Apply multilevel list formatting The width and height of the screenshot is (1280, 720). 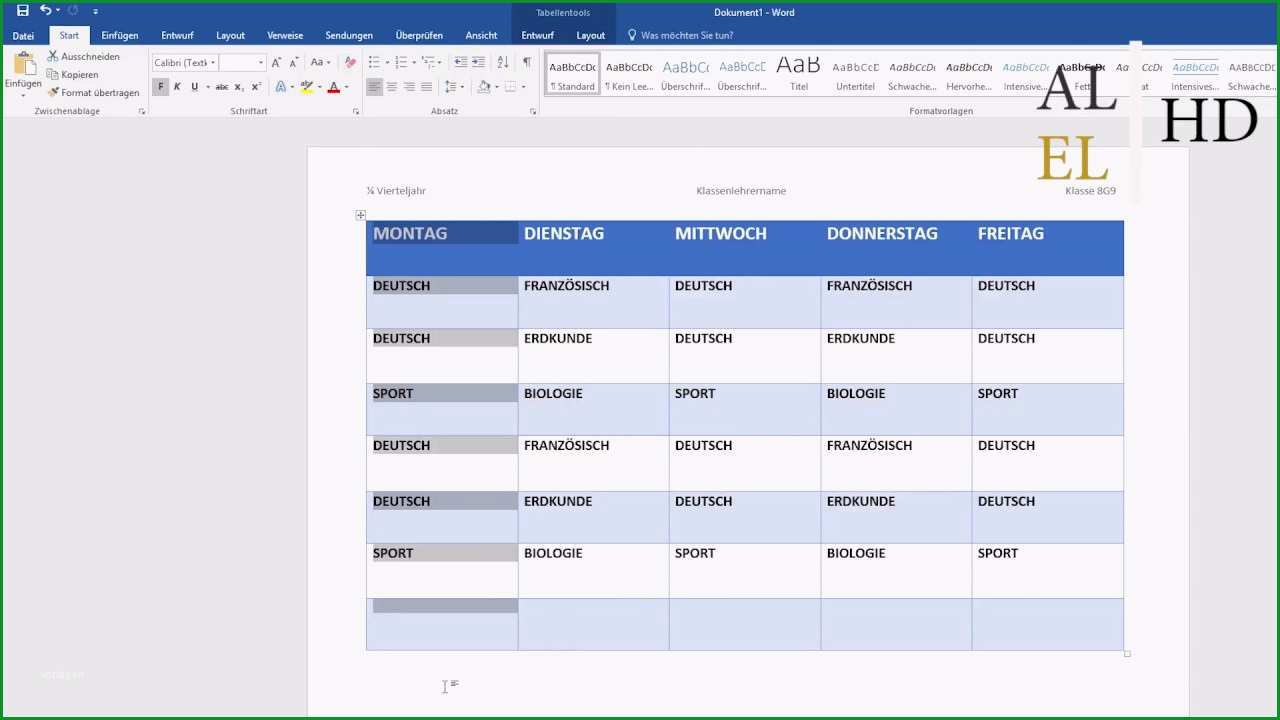(428, 62)
